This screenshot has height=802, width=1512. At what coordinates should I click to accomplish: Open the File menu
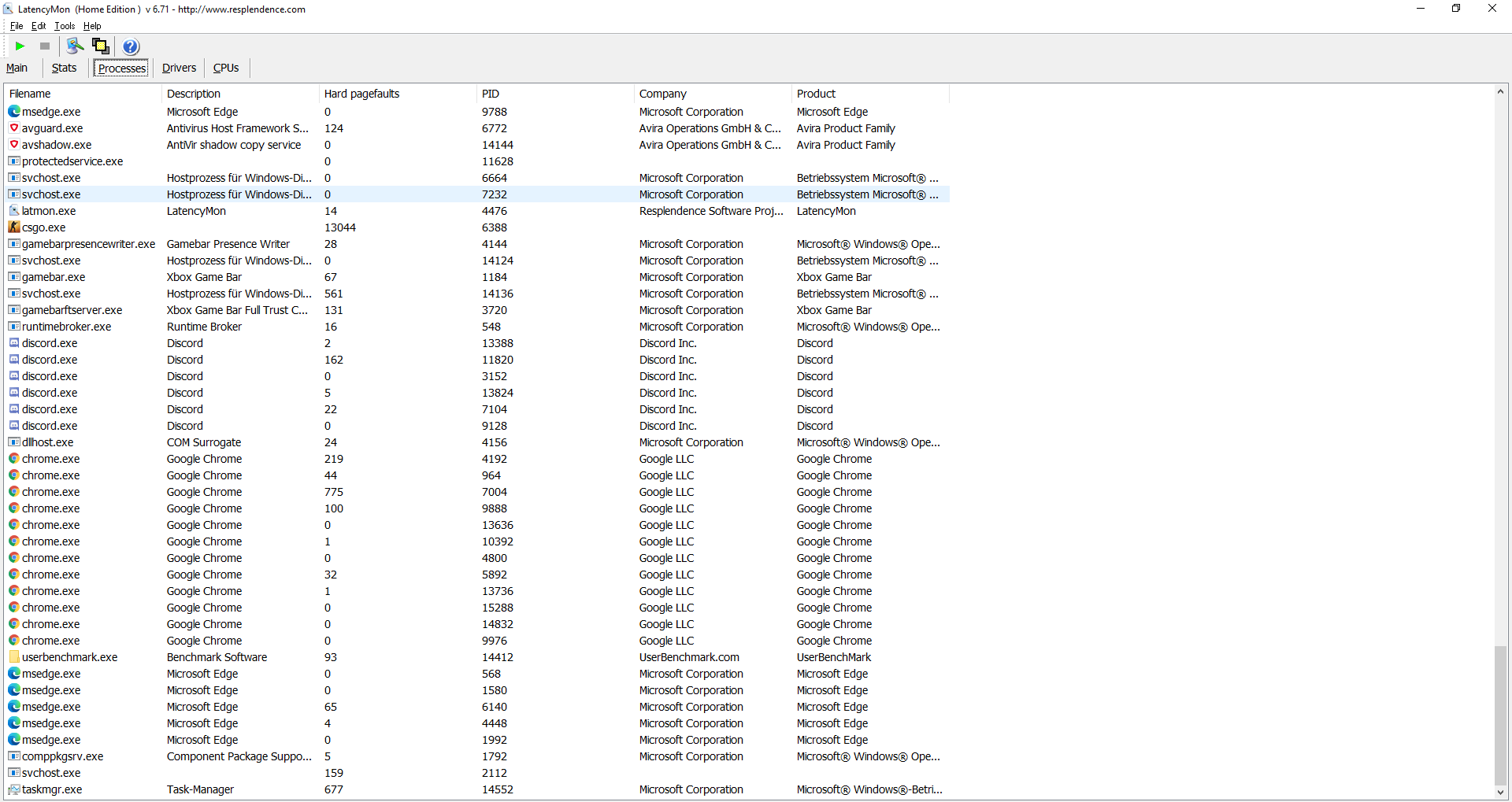17,26
